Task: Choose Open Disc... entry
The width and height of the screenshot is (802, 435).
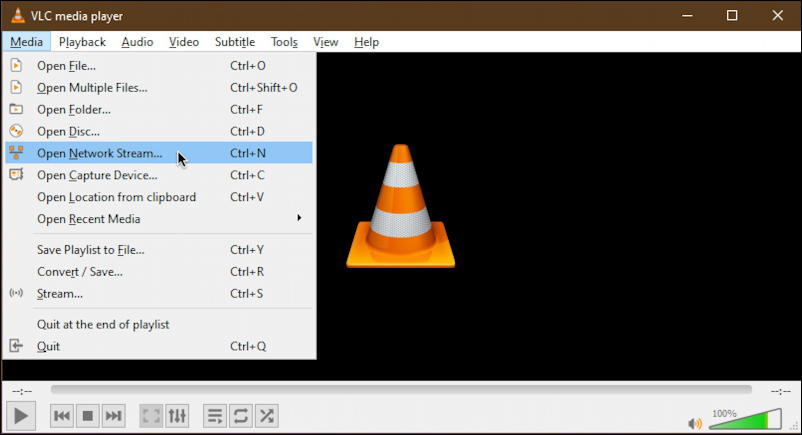Action: tap(159, 131)
